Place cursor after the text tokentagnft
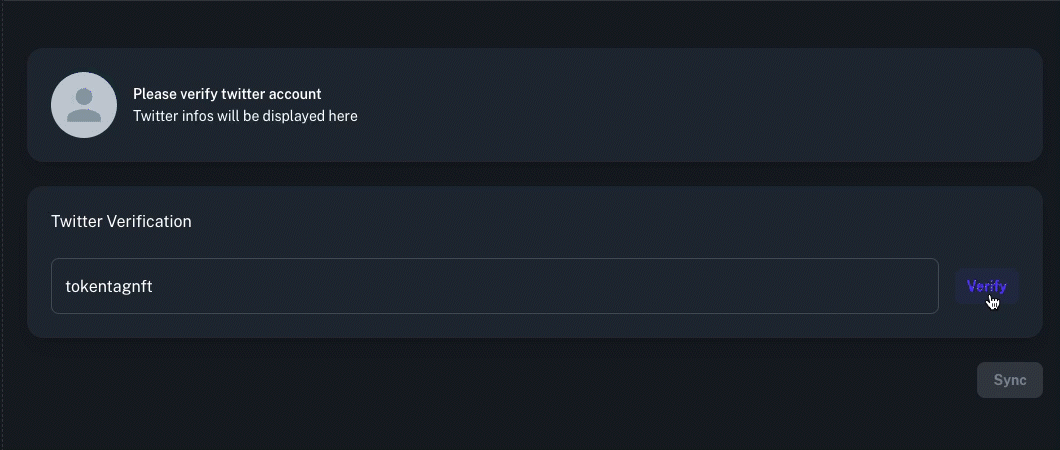Viewport: 1060px width, 450px height. click(x=153, y=286)
